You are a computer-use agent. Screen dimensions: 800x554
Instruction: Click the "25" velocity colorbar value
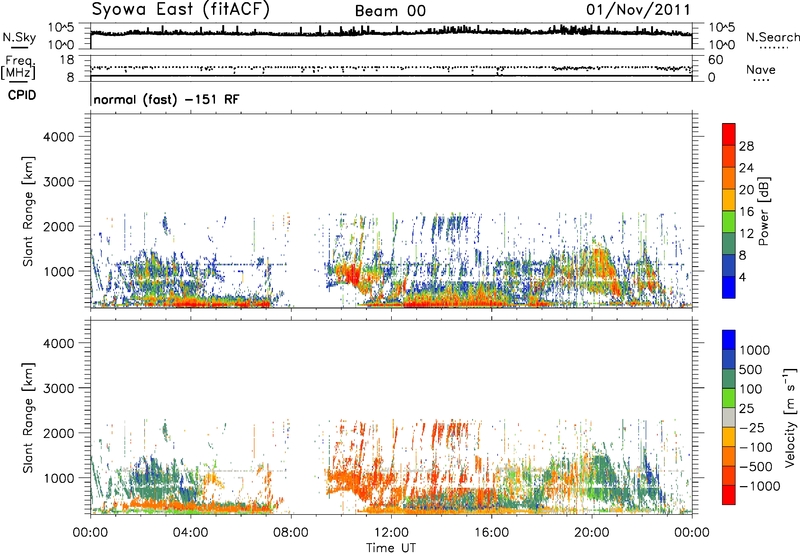(747, 409)
